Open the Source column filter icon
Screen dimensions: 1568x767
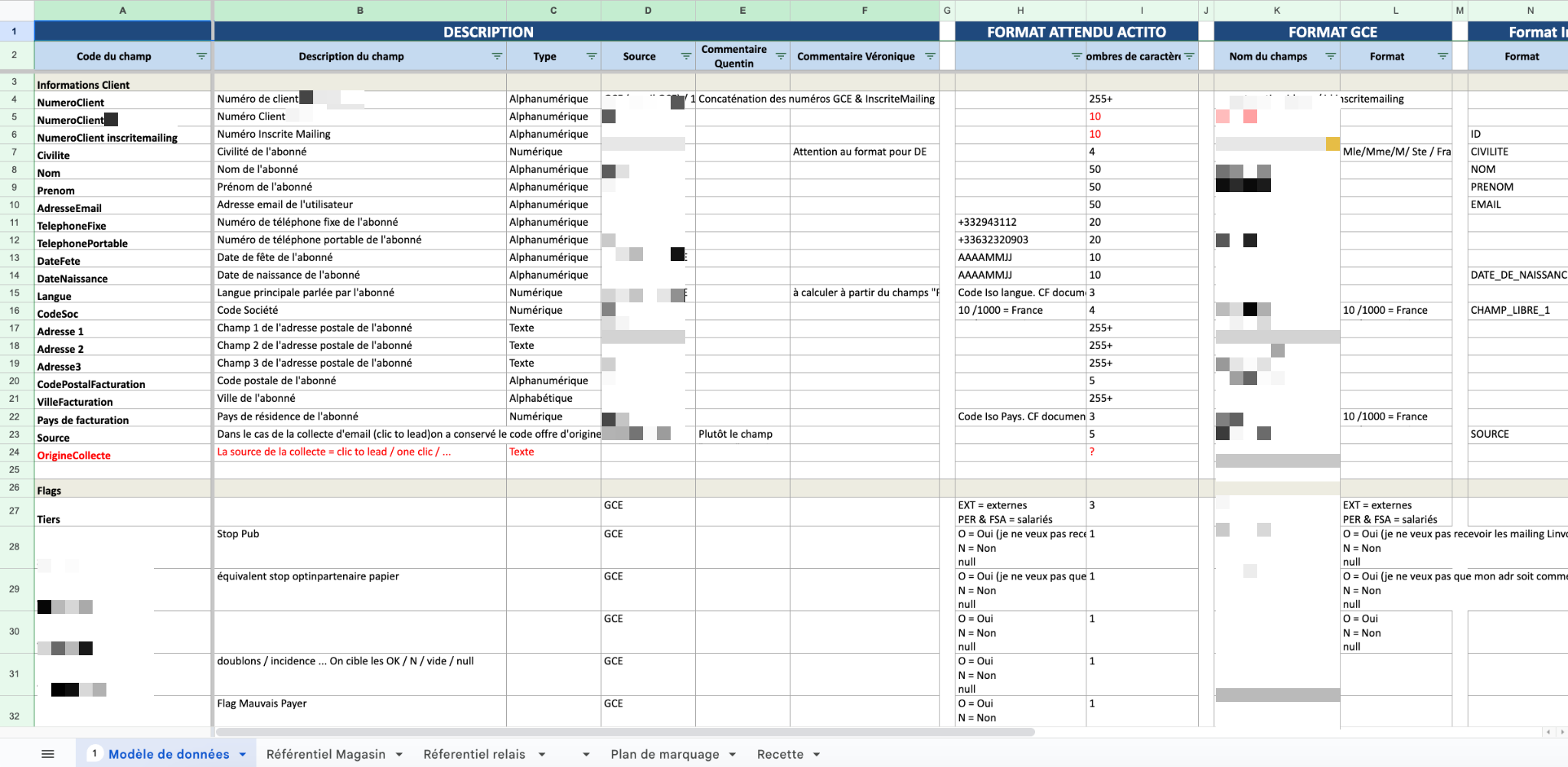686,57
